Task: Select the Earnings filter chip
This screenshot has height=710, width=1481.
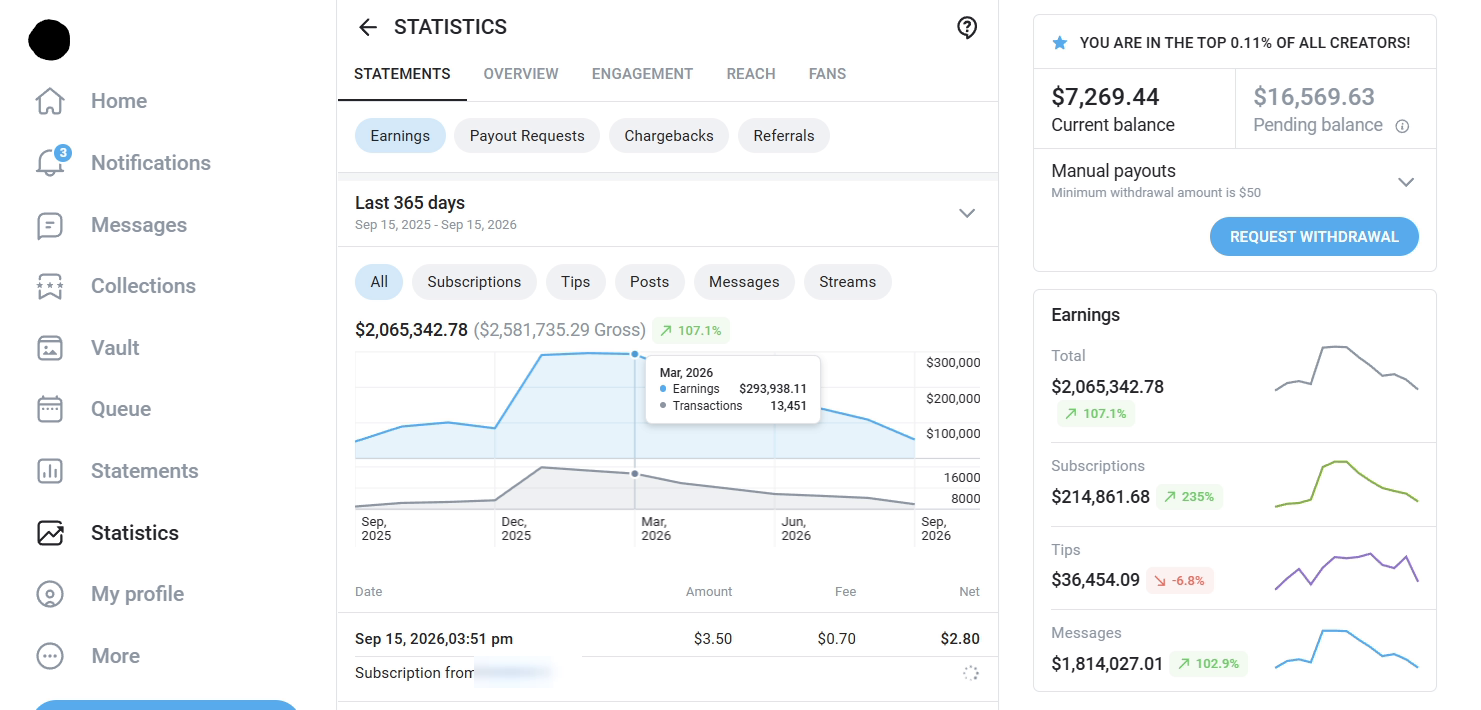Action: coord(400,136)
